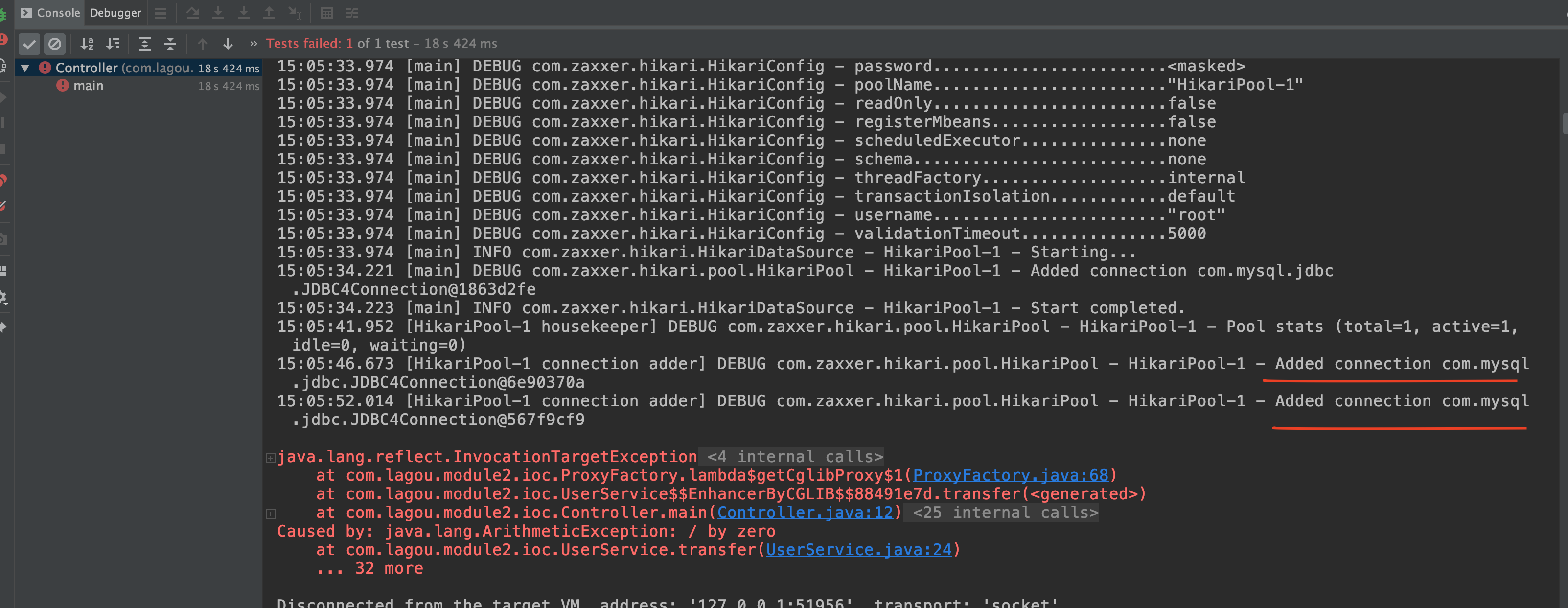This screenshot has width=1568, height=608.
Task: Open ProxyFactory.java:68 stack trace link
Action: (x=1011, y=475)
